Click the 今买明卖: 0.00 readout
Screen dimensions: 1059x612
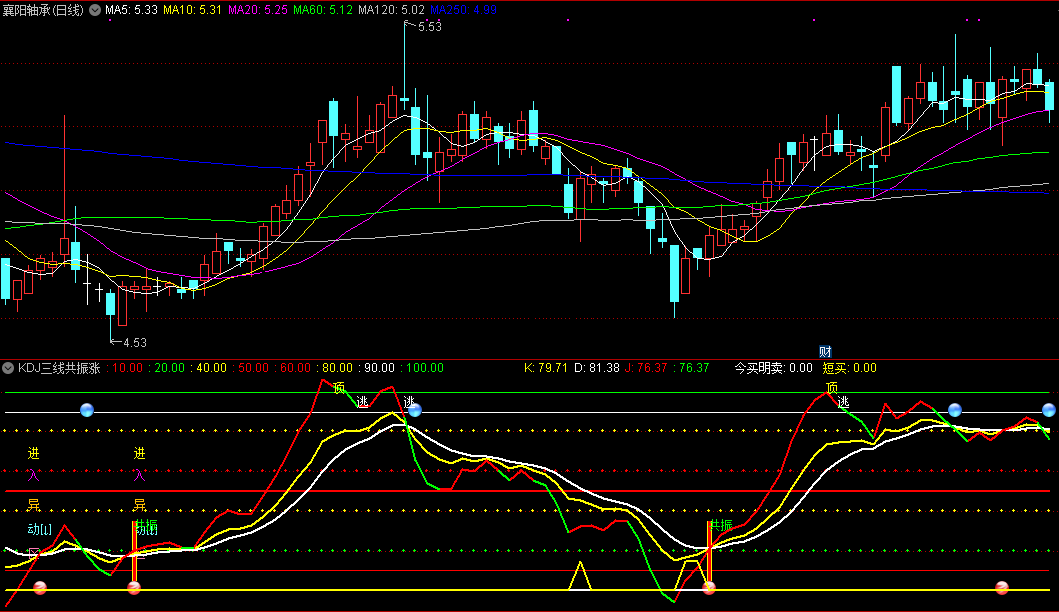coord(773,368)
